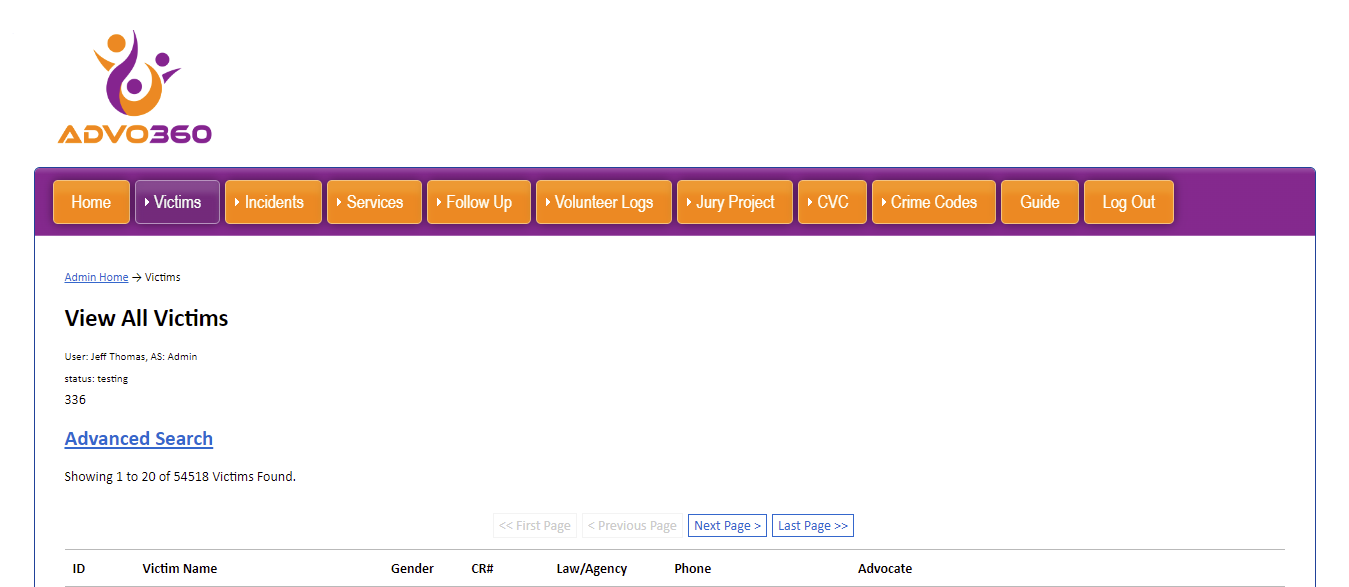This screenshot has height=587, width=1349.
Task: Click the Advocate column header
Action: 885,569
